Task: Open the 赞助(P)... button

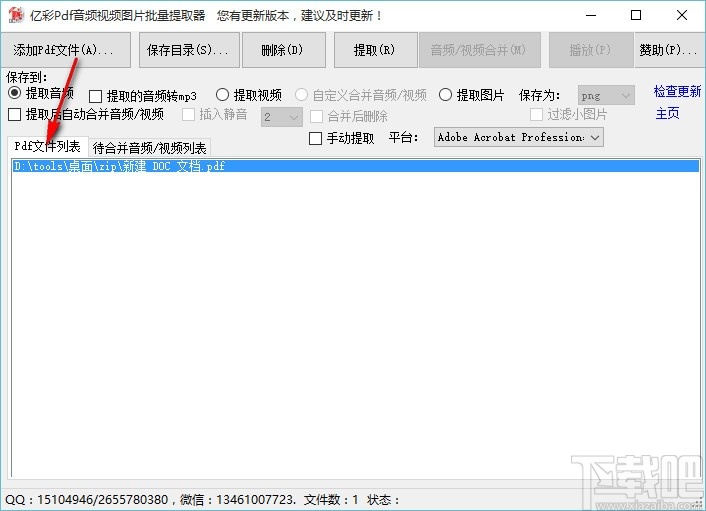Action: (670, 50)
